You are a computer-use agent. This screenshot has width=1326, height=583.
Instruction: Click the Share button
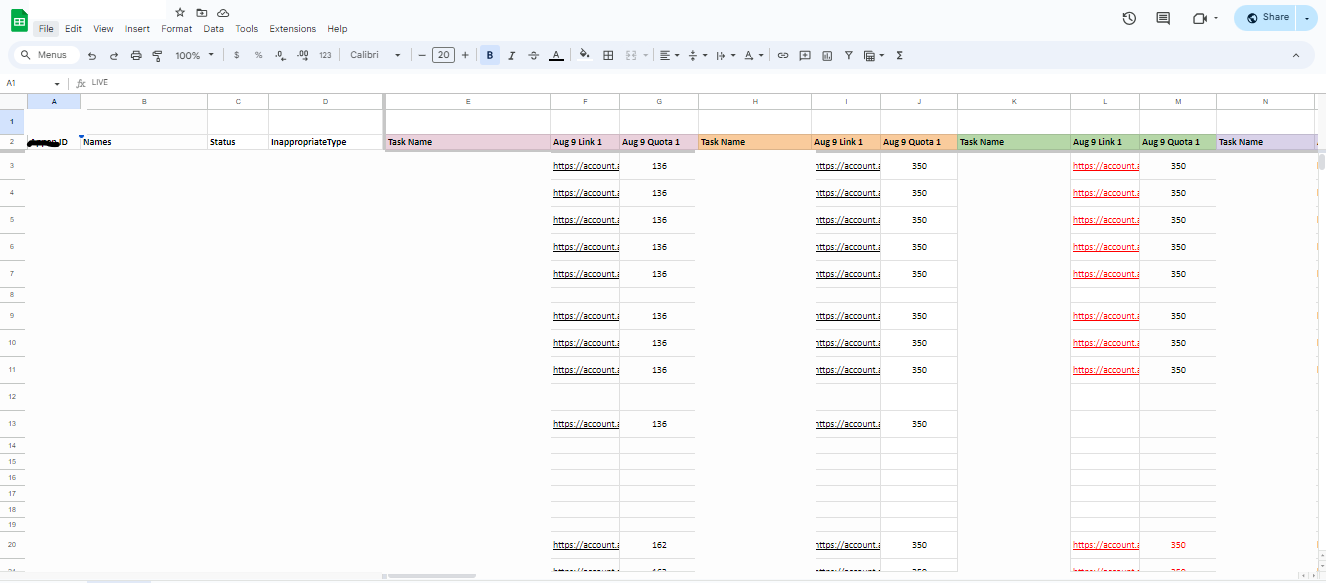pos(1265,17)
